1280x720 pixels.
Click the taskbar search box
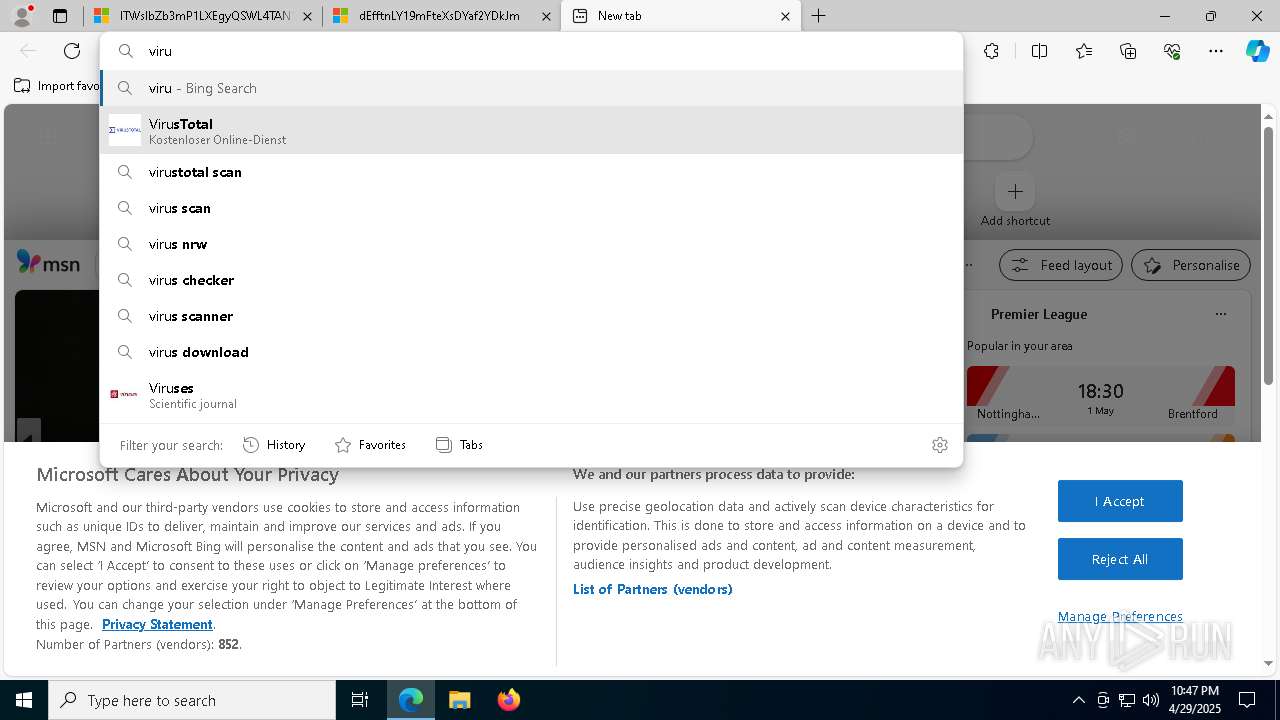(192, 700)
